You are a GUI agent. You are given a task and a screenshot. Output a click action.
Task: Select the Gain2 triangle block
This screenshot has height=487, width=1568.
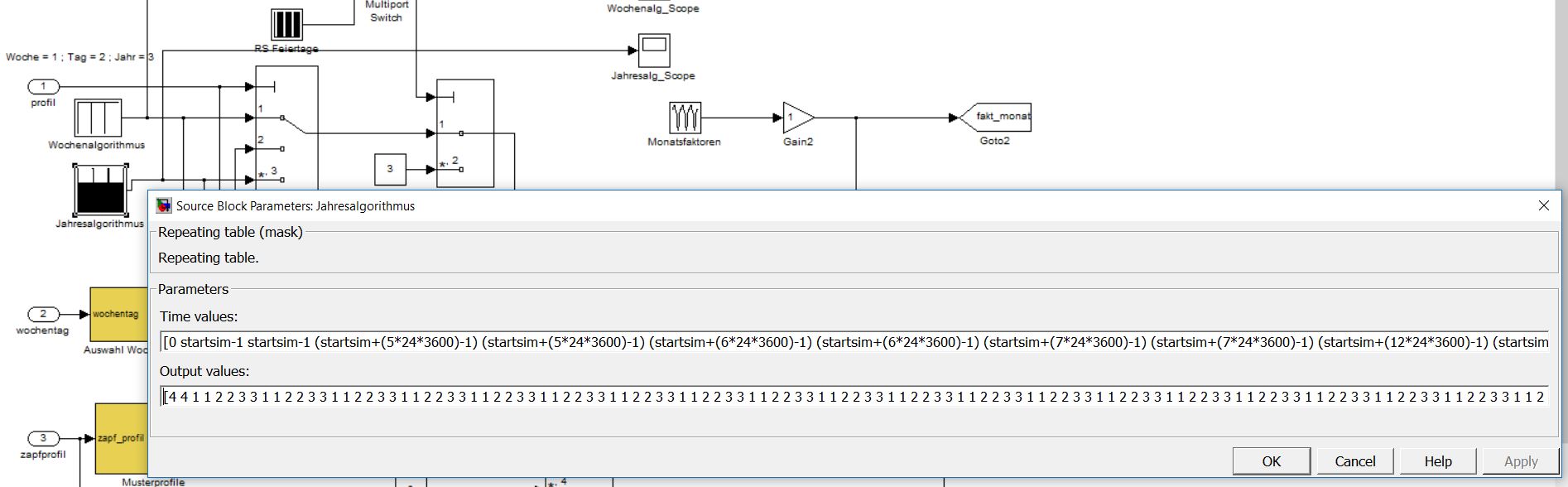point(796,118)
